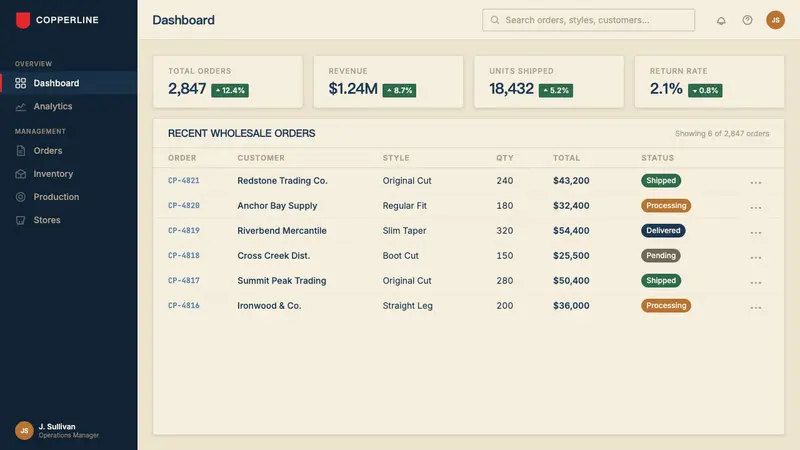
Task: Click 'Showing 6 of 2,847 orders' text
Action: click(x=722, y=134)
